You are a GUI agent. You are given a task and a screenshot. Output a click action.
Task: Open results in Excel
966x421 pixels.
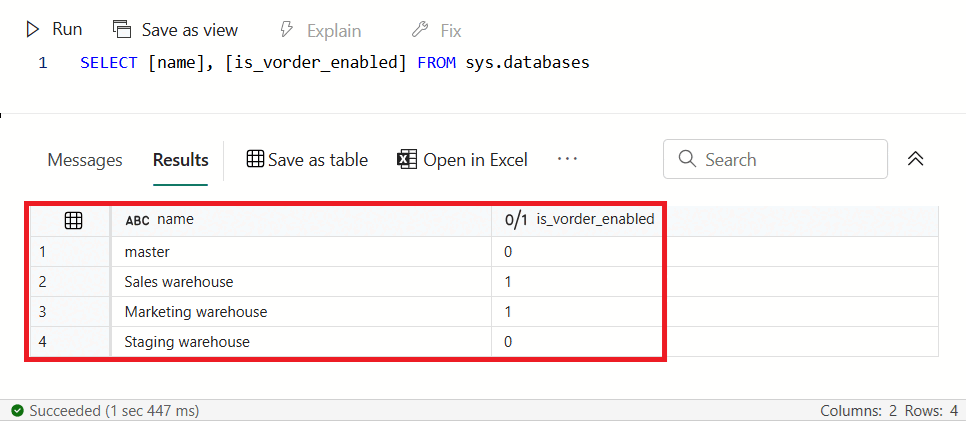click(x=462, y=160)
